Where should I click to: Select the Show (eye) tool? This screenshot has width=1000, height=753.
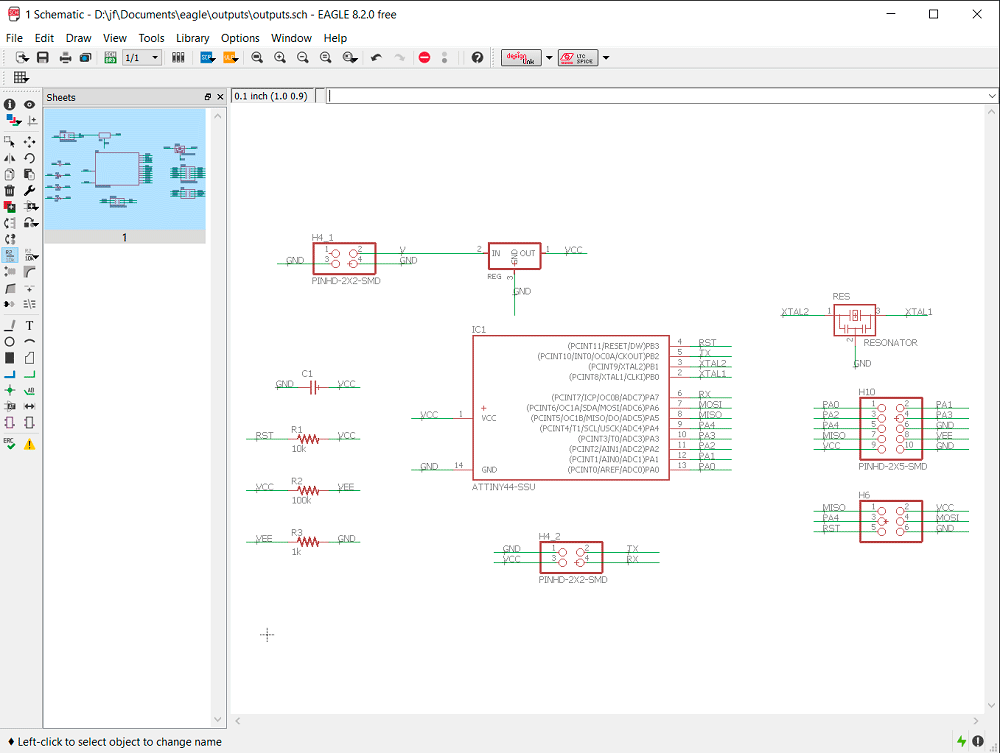[29, 104]
